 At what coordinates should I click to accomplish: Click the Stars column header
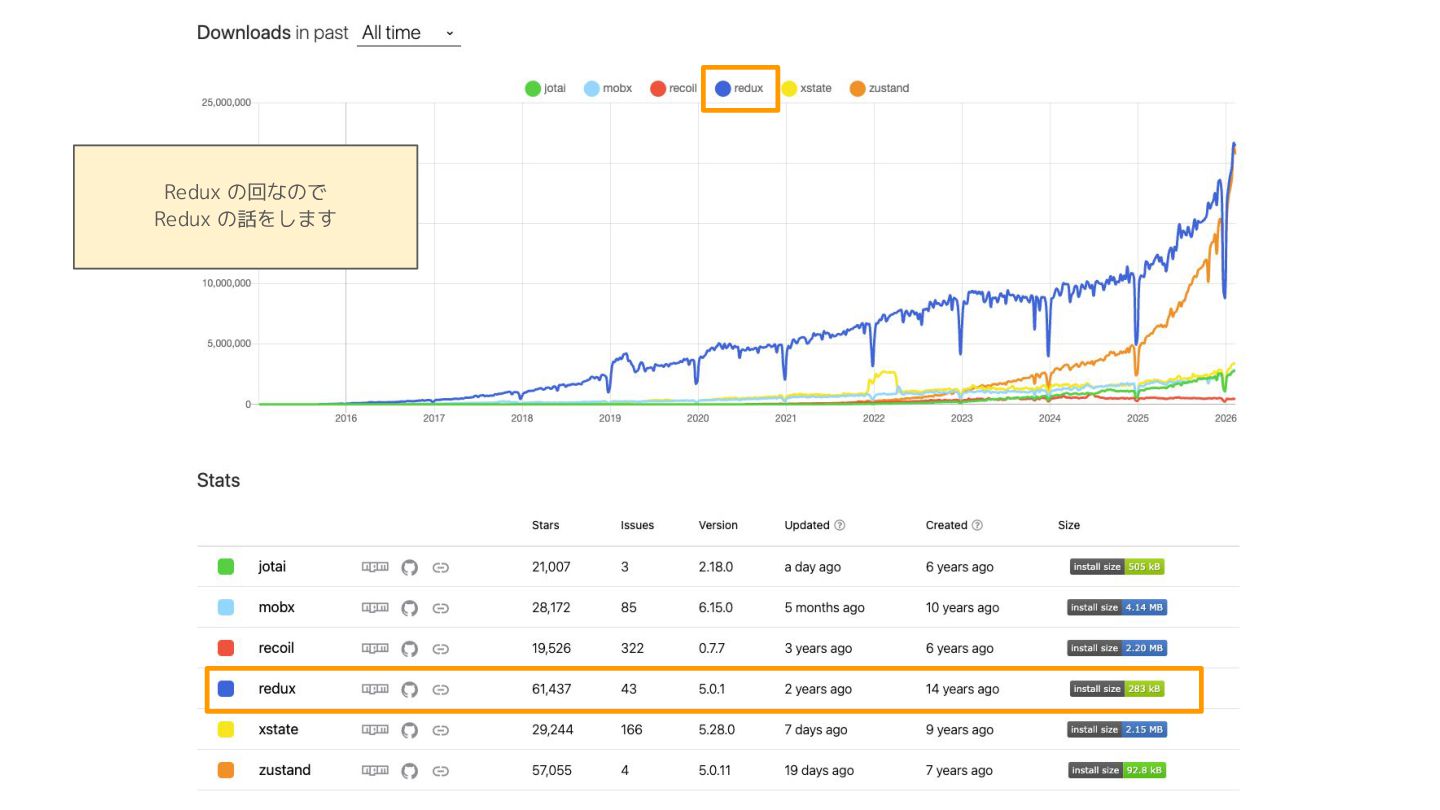click(545, 526)
